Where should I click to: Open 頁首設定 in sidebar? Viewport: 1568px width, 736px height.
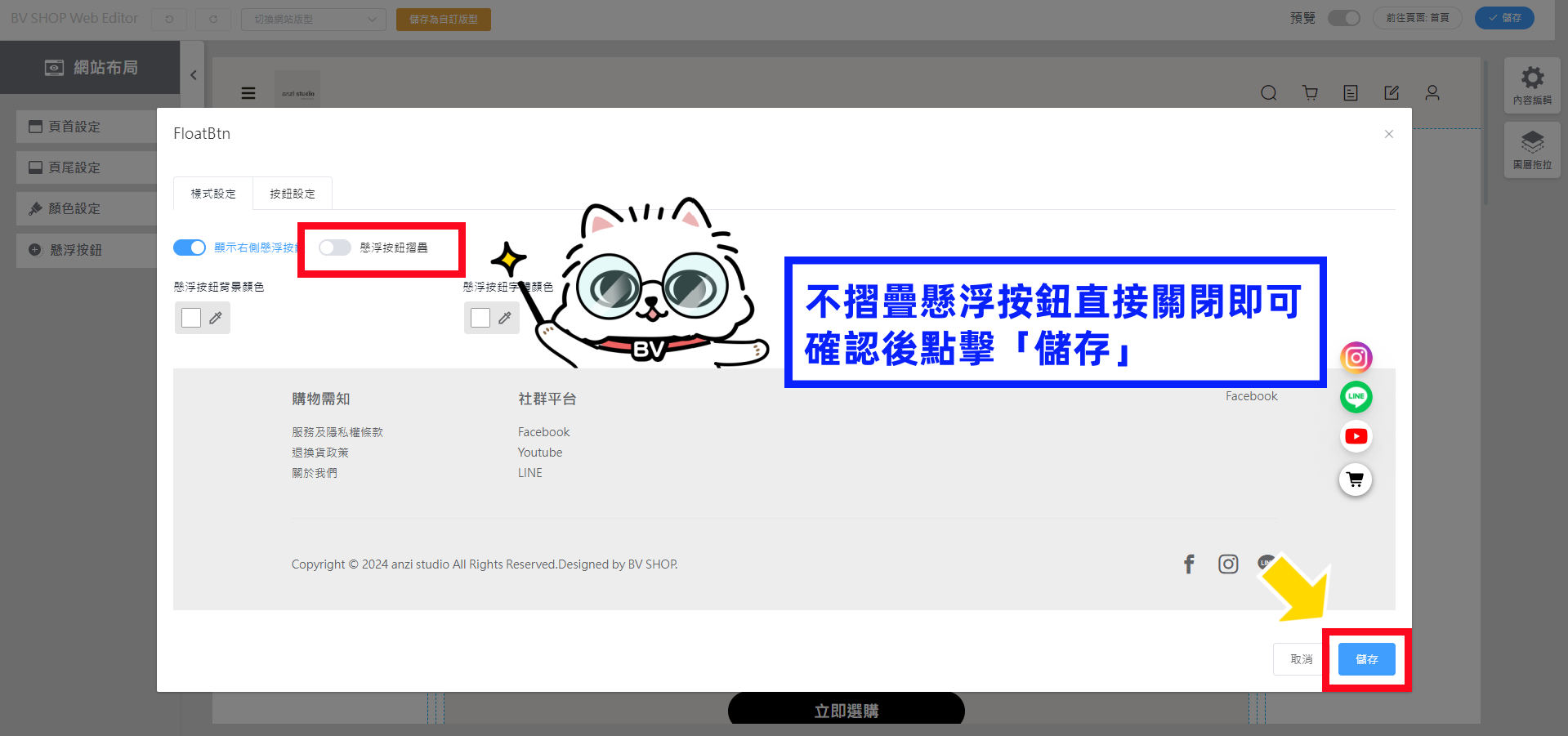tap(87, 127)
